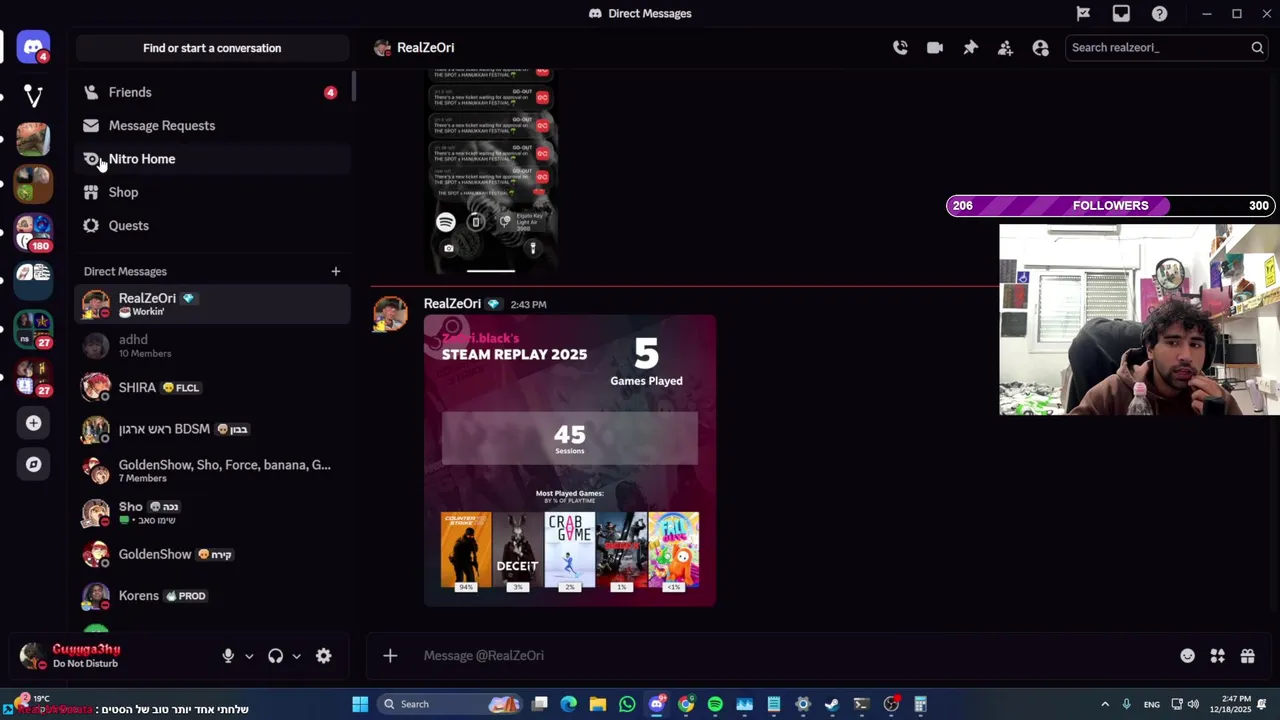This screenshot has height=720, width=1280.
Task: Start a video call with RealZeOri
Action: (x=935, y=47)
